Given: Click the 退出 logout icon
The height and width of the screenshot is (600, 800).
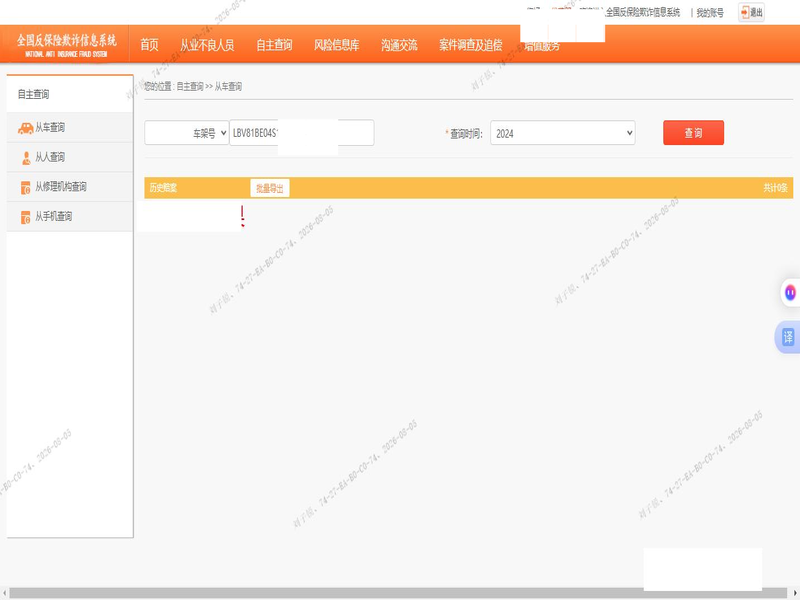Looking at the screenshot, I should [x=751, y=12].
